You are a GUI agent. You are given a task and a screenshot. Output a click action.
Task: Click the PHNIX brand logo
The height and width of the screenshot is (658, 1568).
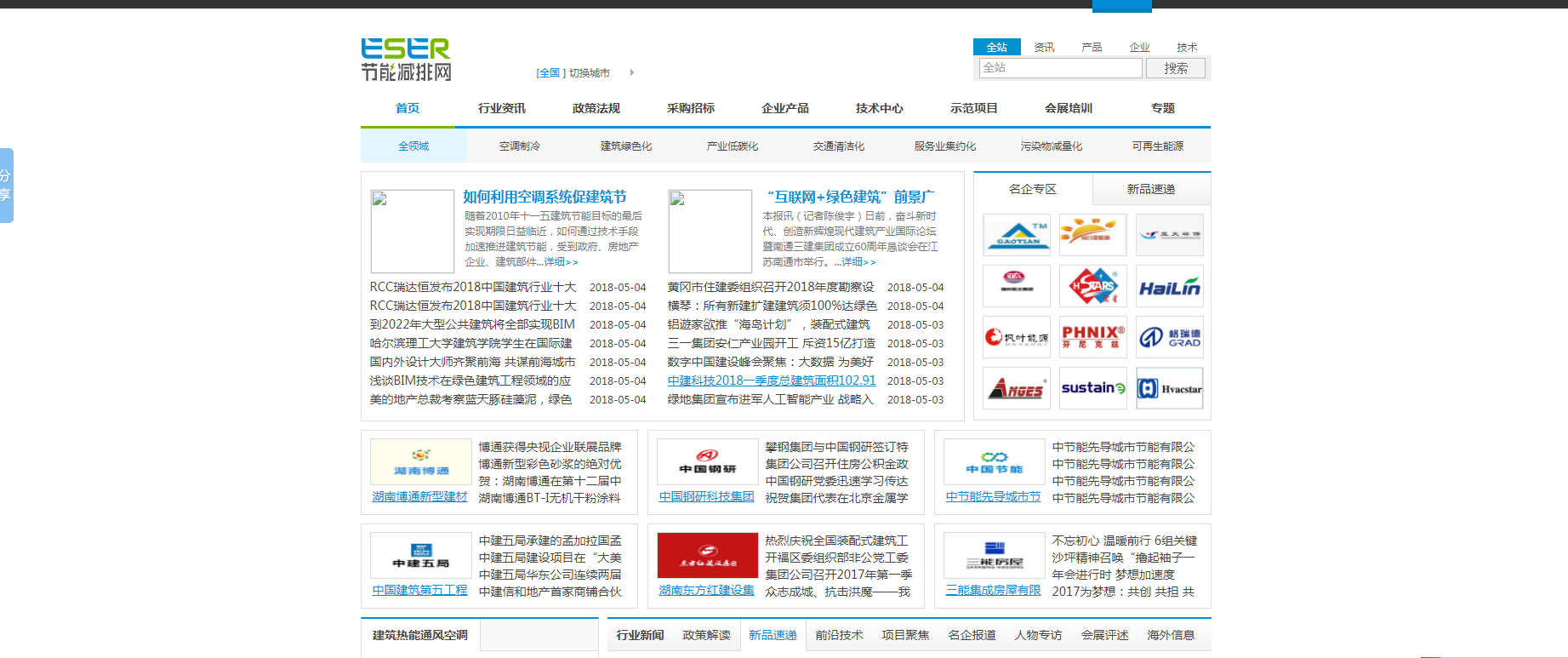1092,337
